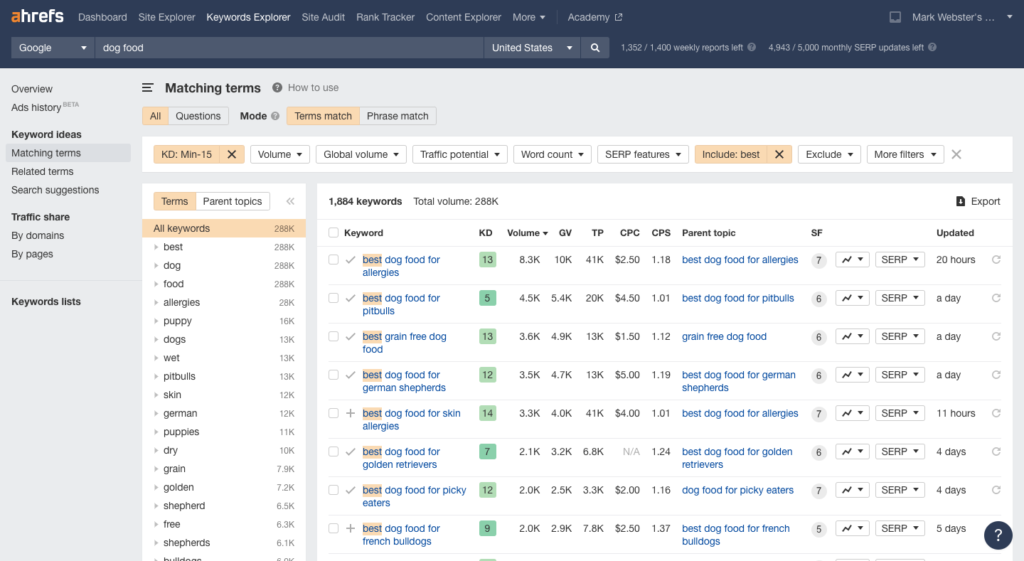Remove the Include: best filter
Screen dimensions: 1024x561
[x=779, y=154]
